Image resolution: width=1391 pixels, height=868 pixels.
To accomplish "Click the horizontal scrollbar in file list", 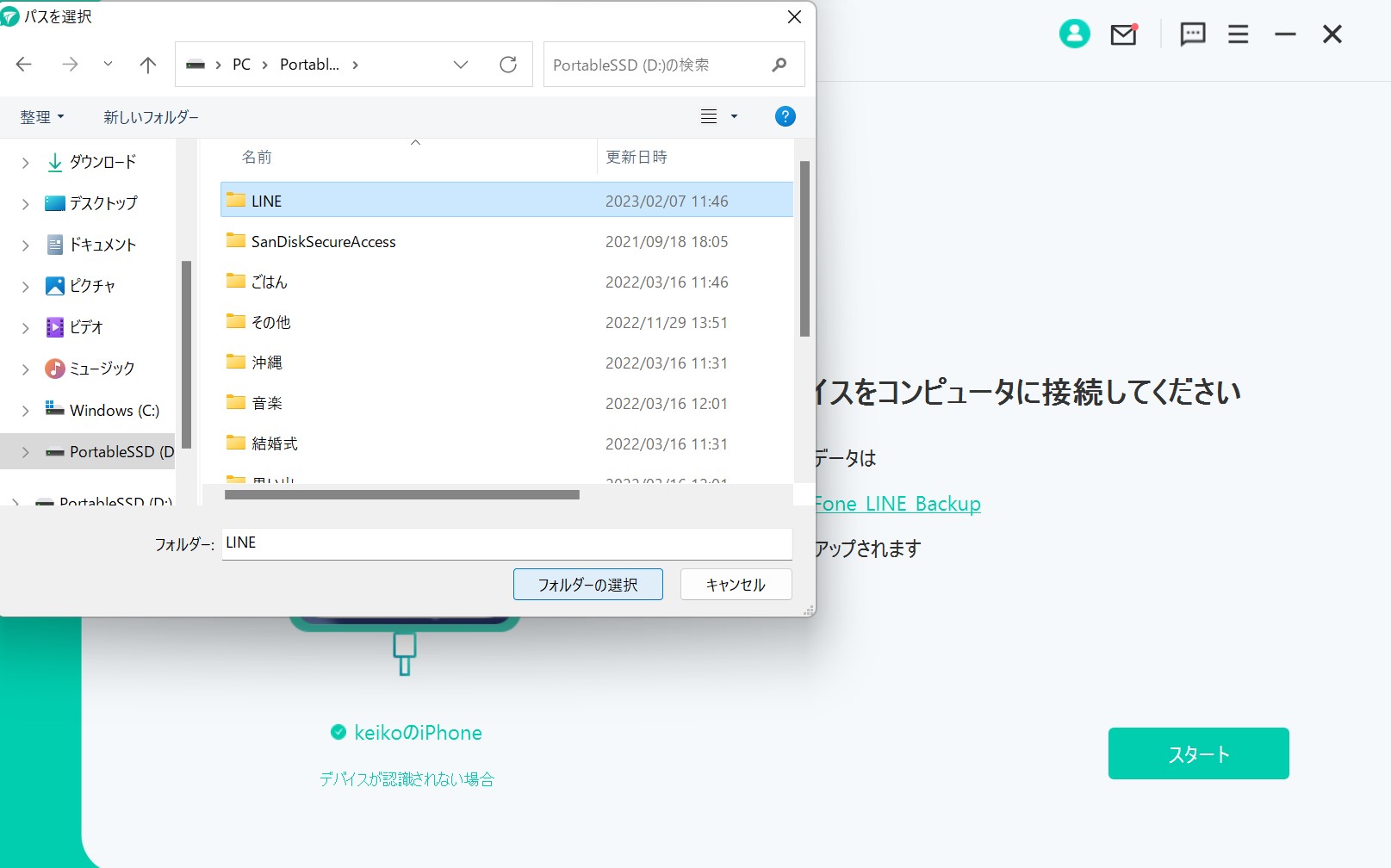I will [x=401, y=495].
